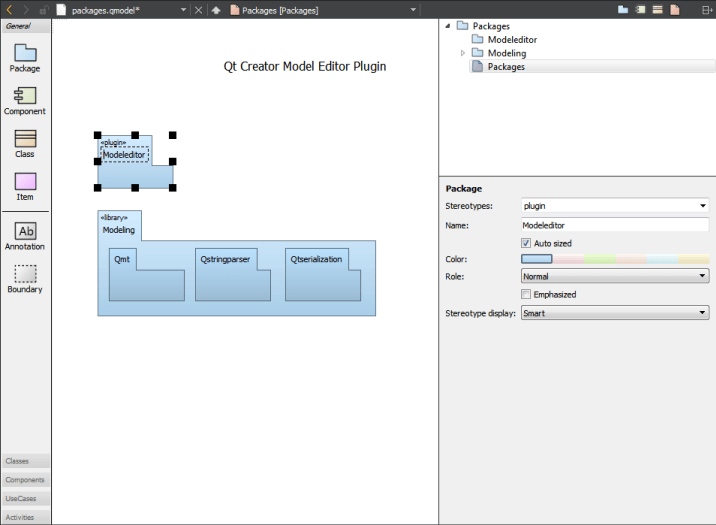Select the Boundary tool in palette
The height and width of the screenshot is (525, 716).
pos(25,279)
